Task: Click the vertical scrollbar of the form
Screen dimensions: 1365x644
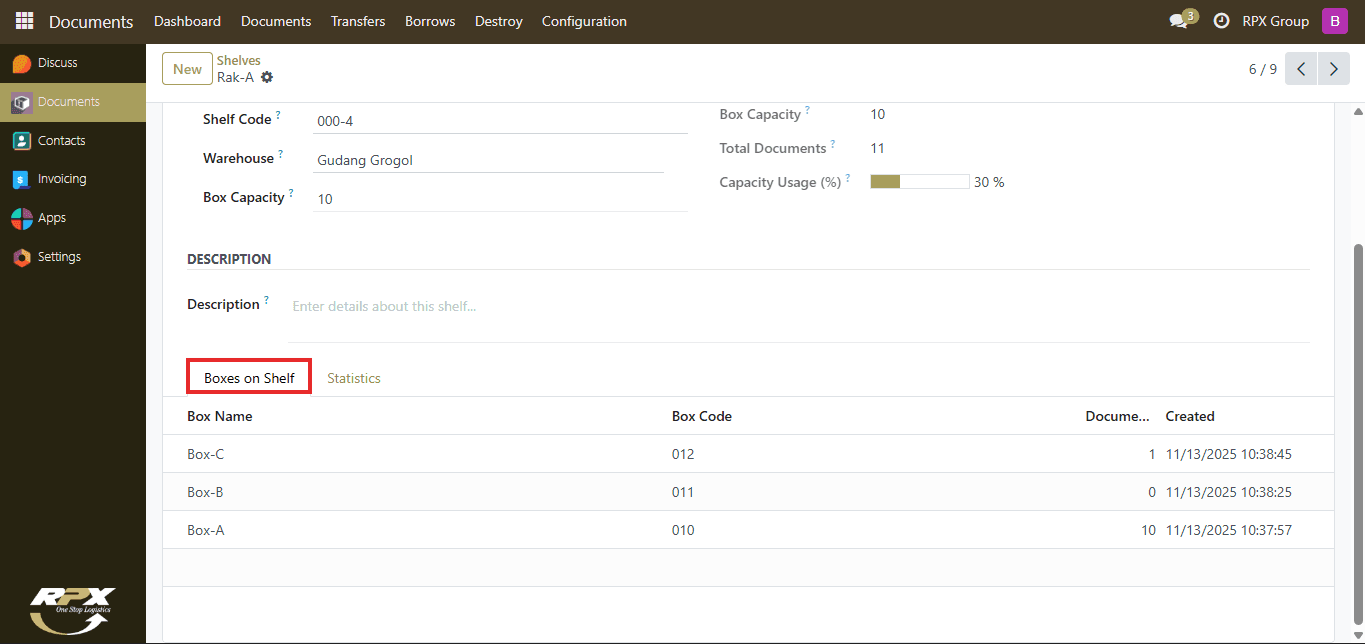Action: (1357, 435)
